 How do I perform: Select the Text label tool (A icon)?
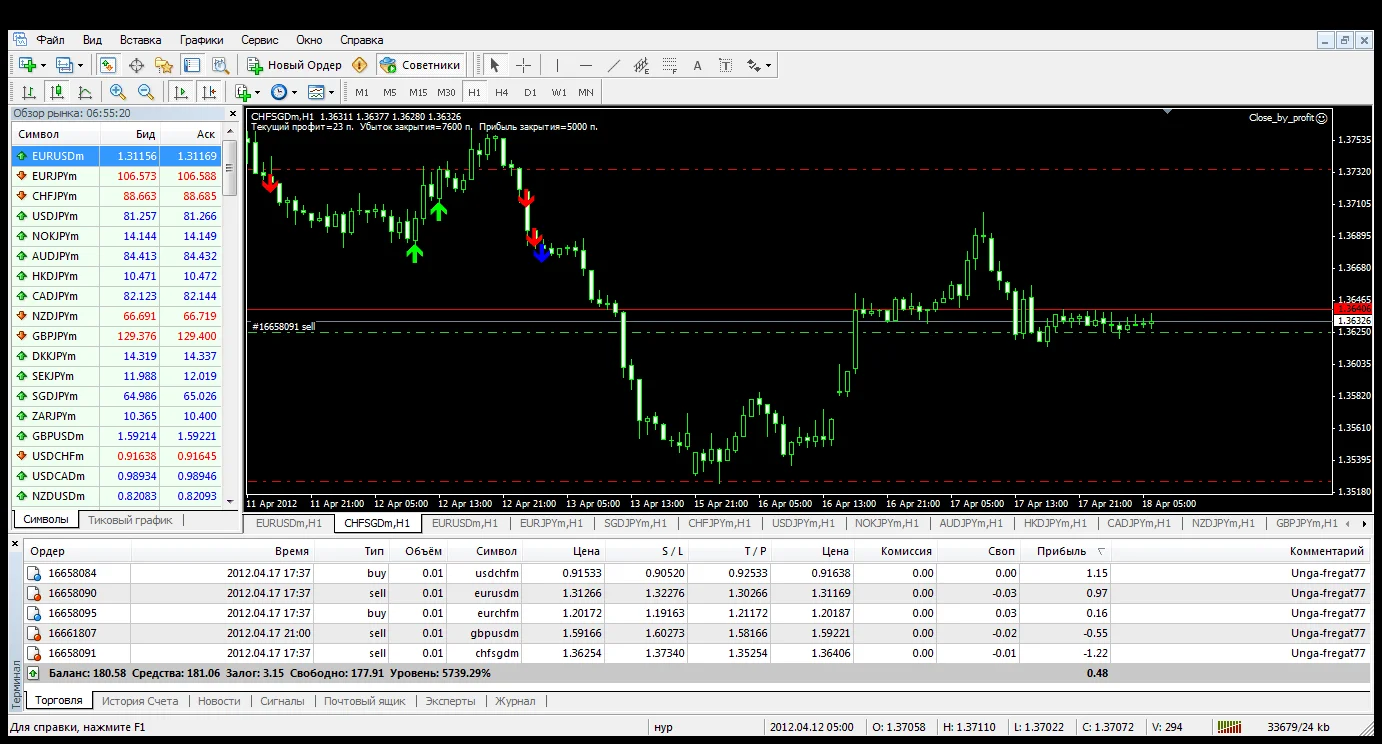click(x=697, y=65)
